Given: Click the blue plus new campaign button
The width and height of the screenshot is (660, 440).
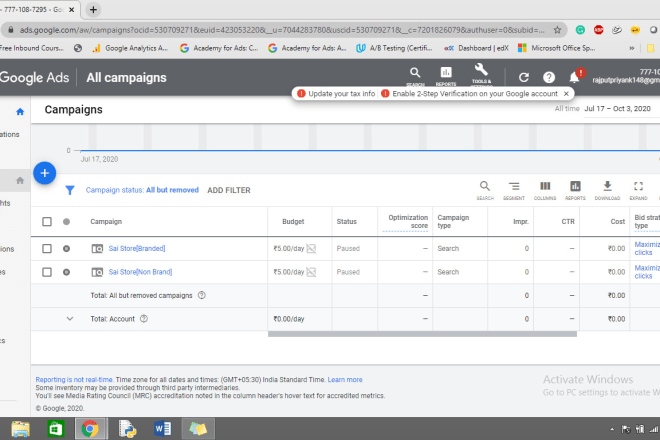Looking at the screenshot, I should coord(45,173).
